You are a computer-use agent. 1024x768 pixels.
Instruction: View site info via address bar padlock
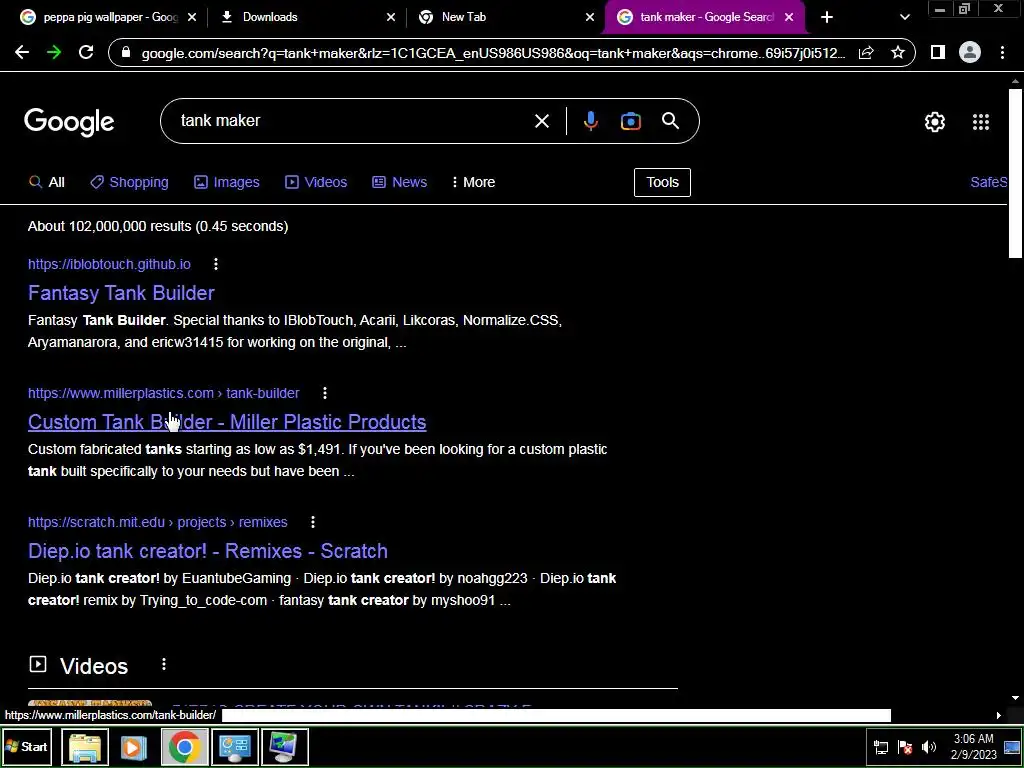126,53
